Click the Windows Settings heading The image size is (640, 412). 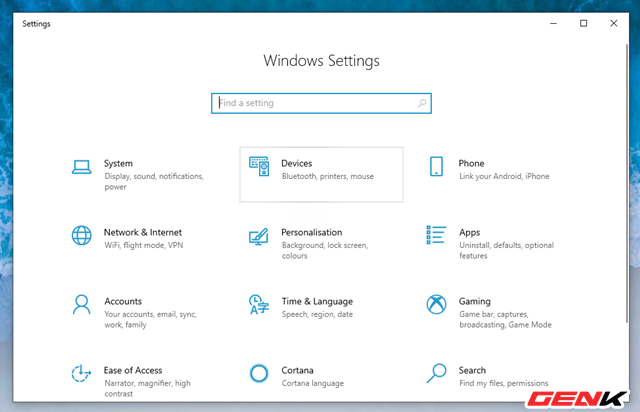tap(321, 61)
